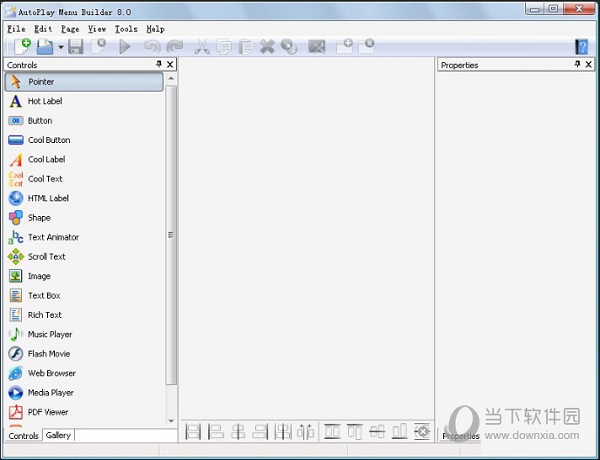Select the Web Browser control
Image resolution: width=600 pixels, height=460 pixels.
tap(84, 373)
